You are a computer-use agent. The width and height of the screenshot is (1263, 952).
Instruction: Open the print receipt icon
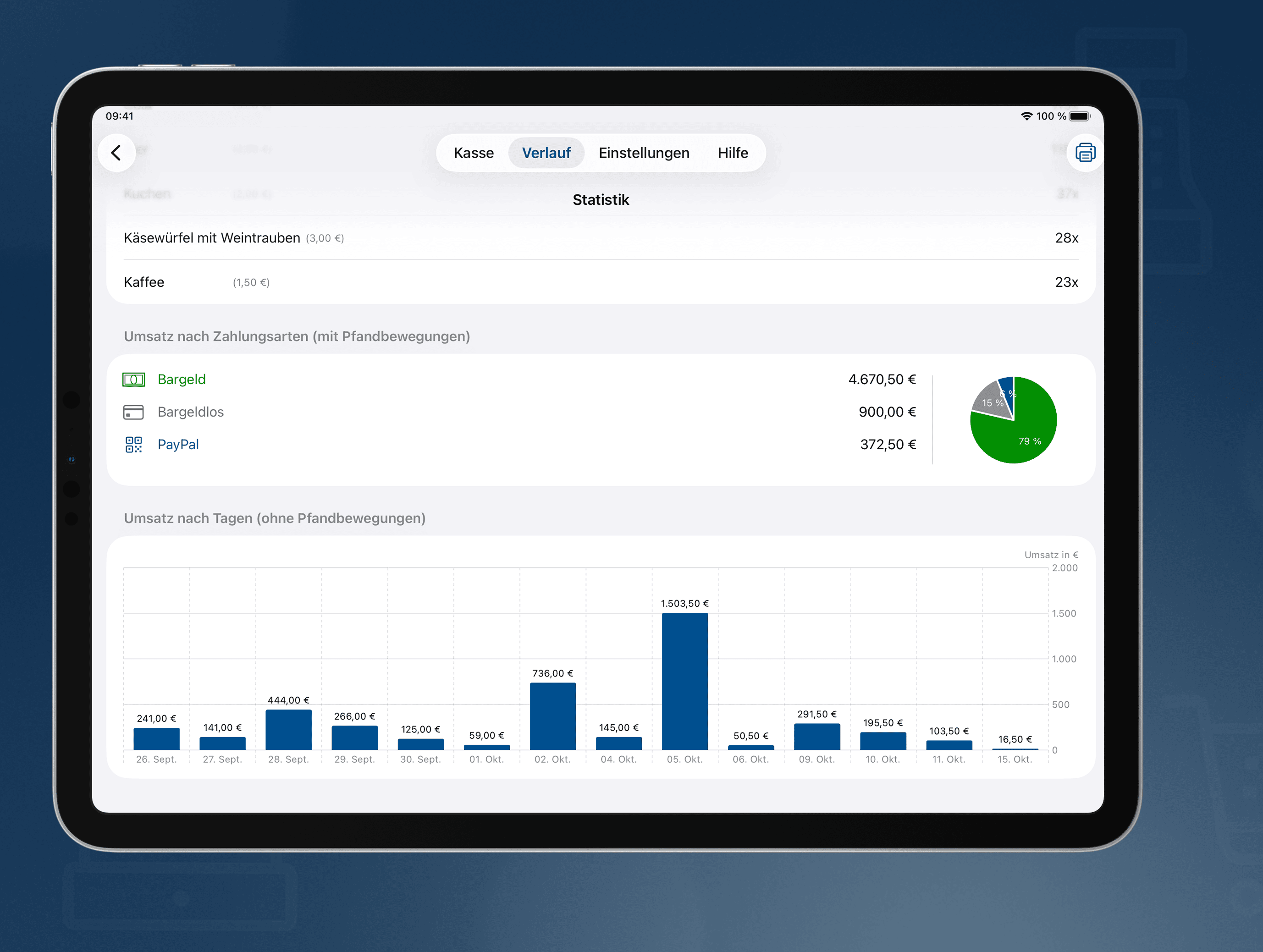pos(1085,152)
